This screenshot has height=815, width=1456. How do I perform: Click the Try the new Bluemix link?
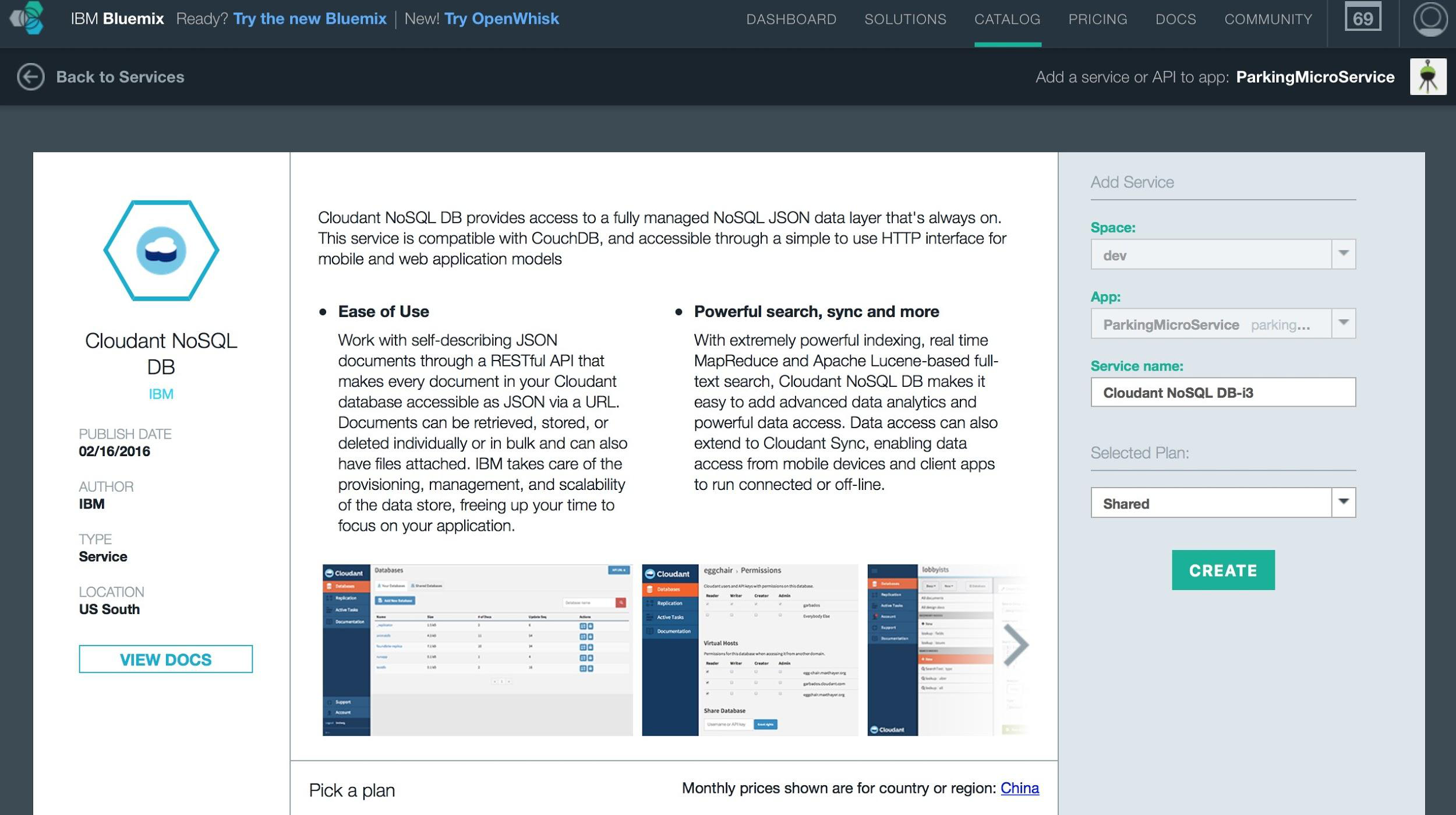pyautogui.click(x=310, y=19)
